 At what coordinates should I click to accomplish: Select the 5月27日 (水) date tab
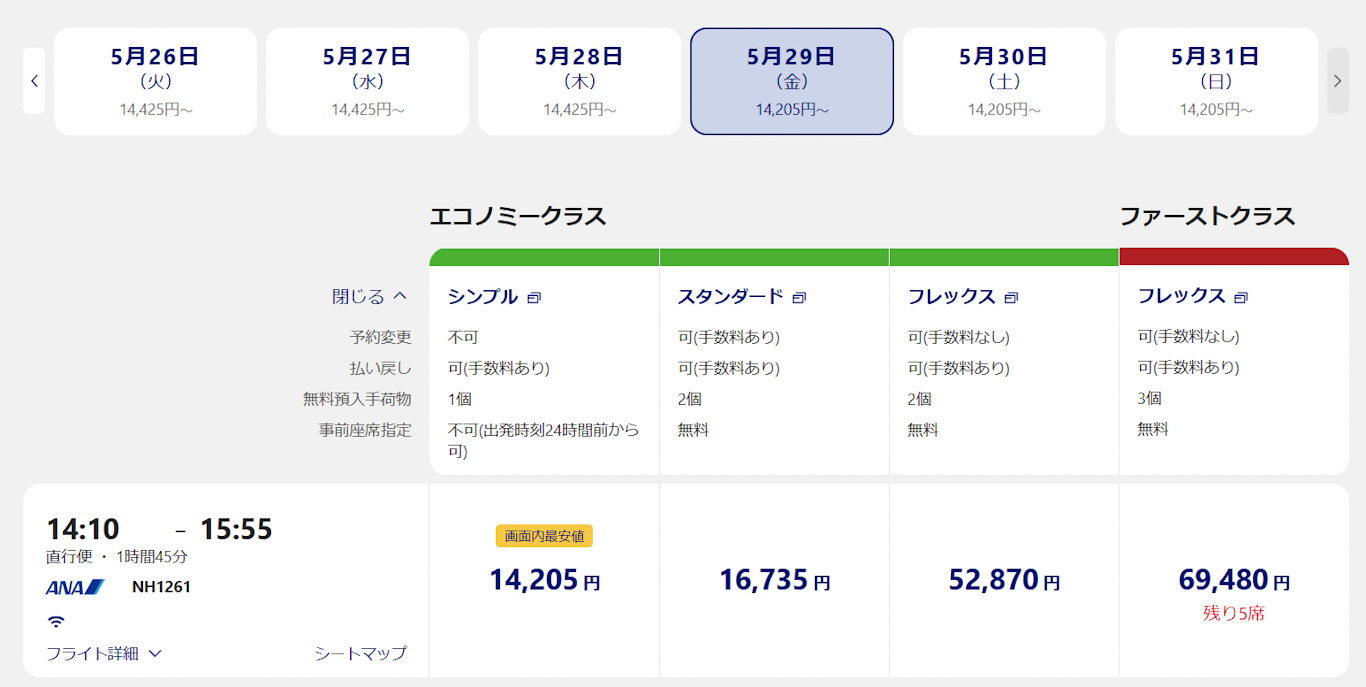pyautogui.click(x=367, y=81)
